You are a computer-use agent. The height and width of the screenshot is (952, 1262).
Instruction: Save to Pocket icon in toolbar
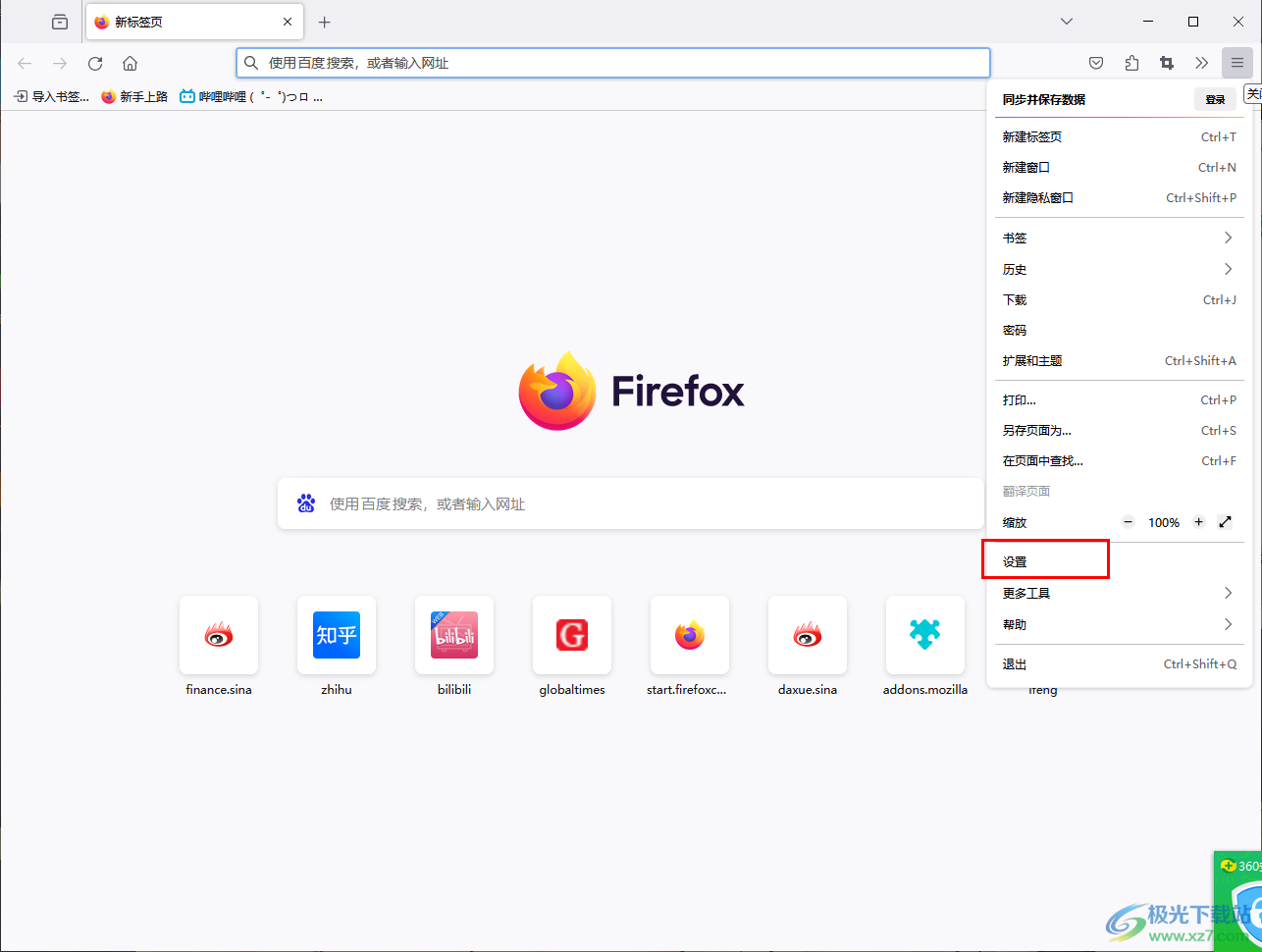click(x=1096, y=63)
